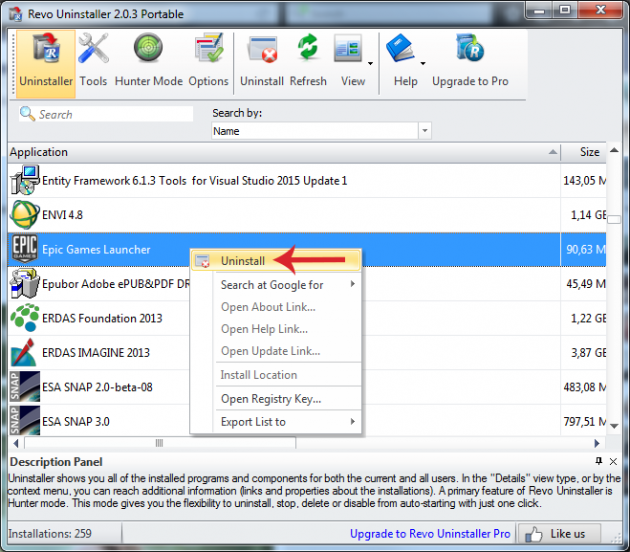Open the Help toolbar icon
Image resolution: width=630 pixels, height=552 pixels.
(x=405, y=62)
